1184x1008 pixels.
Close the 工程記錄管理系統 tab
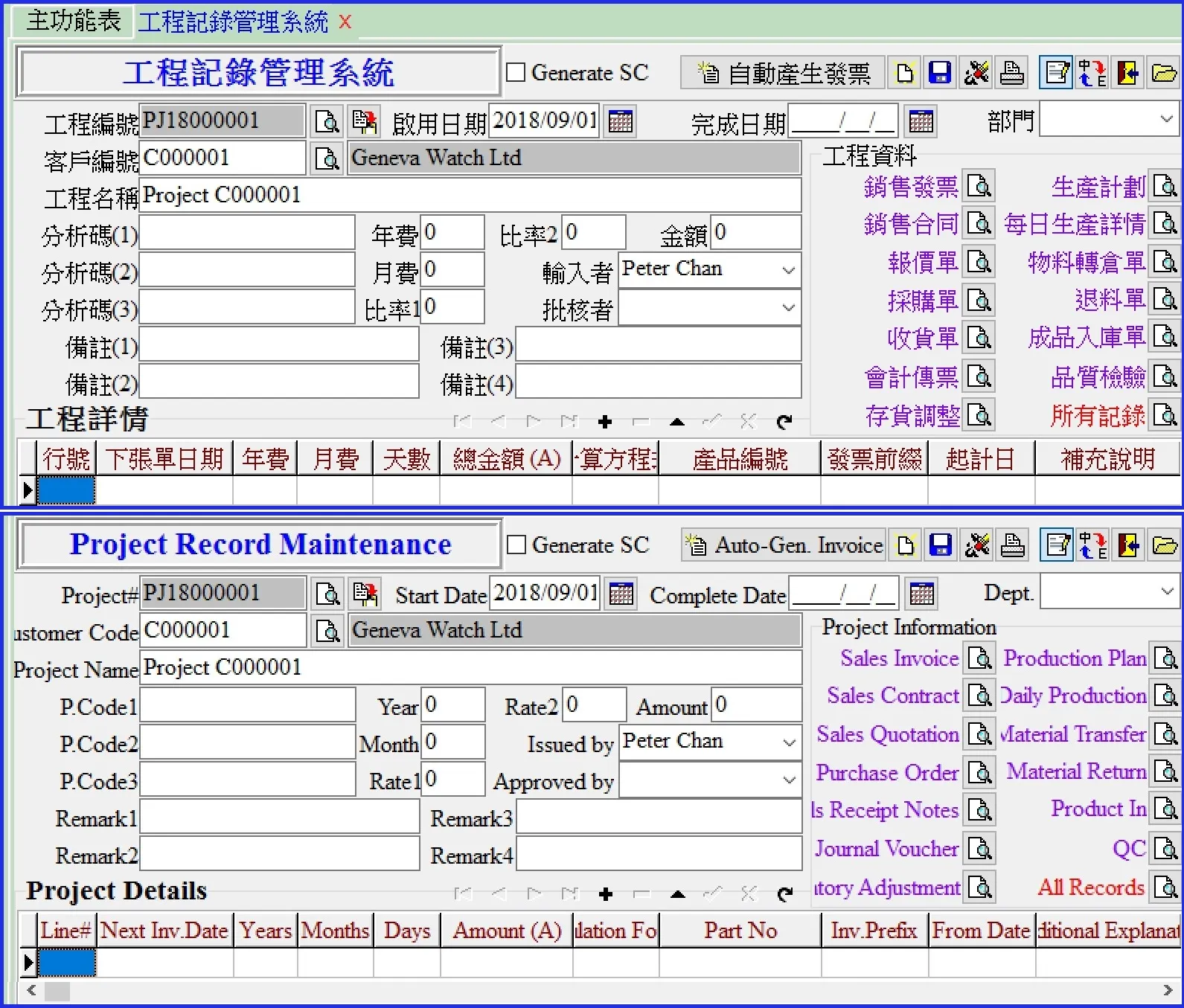coord(345,22)
